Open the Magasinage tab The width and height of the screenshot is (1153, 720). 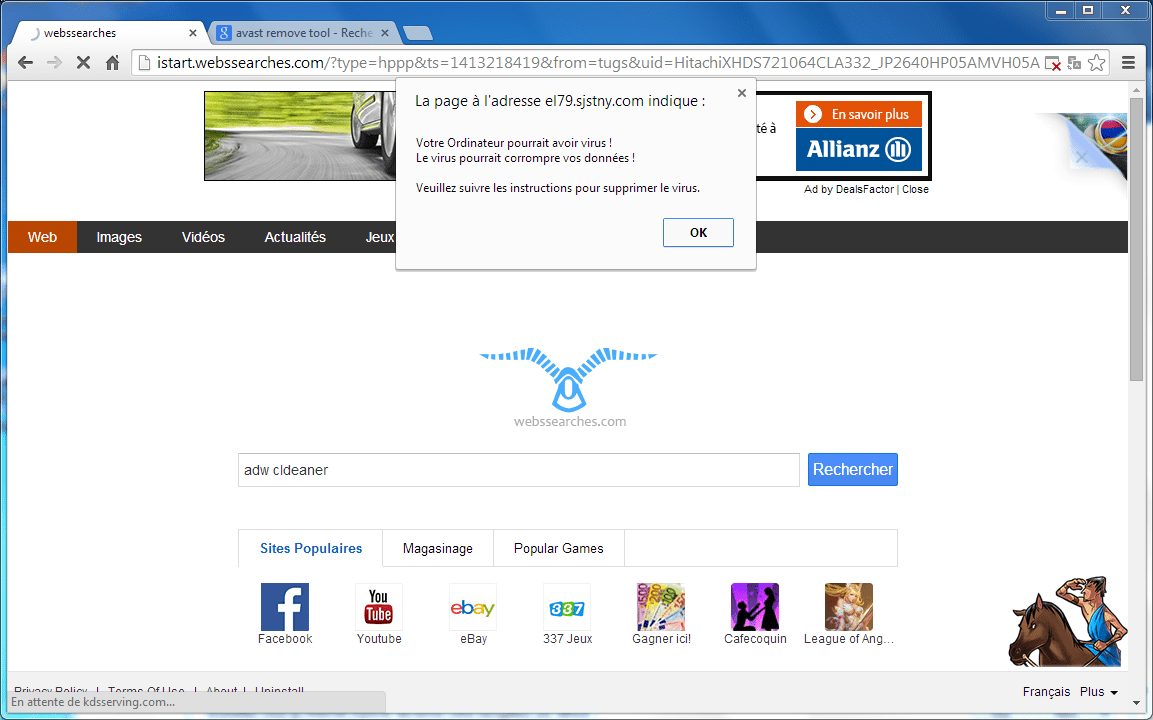(x=438, y=548)
